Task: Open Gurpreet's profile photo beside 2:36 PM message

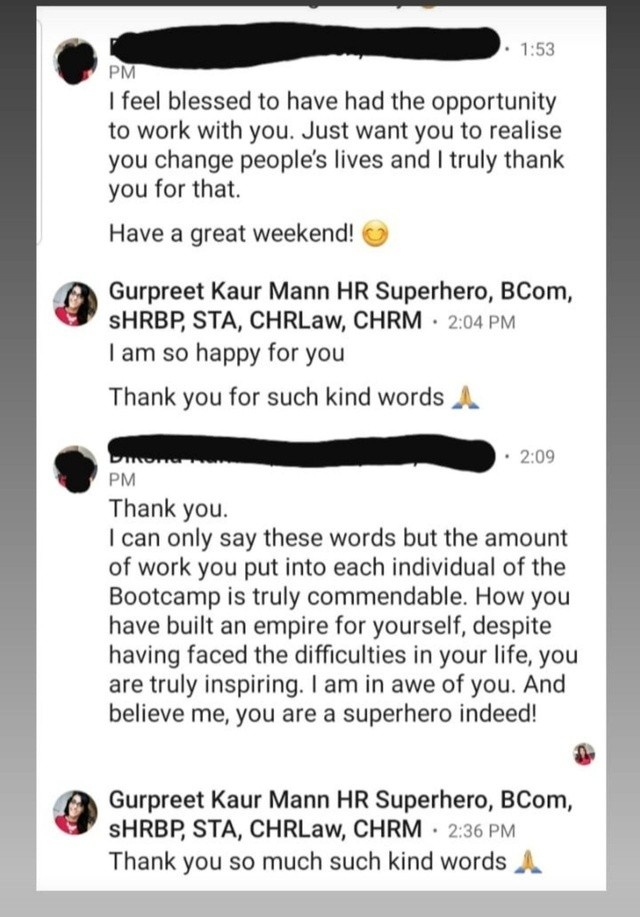Action: tap(75, 812)
